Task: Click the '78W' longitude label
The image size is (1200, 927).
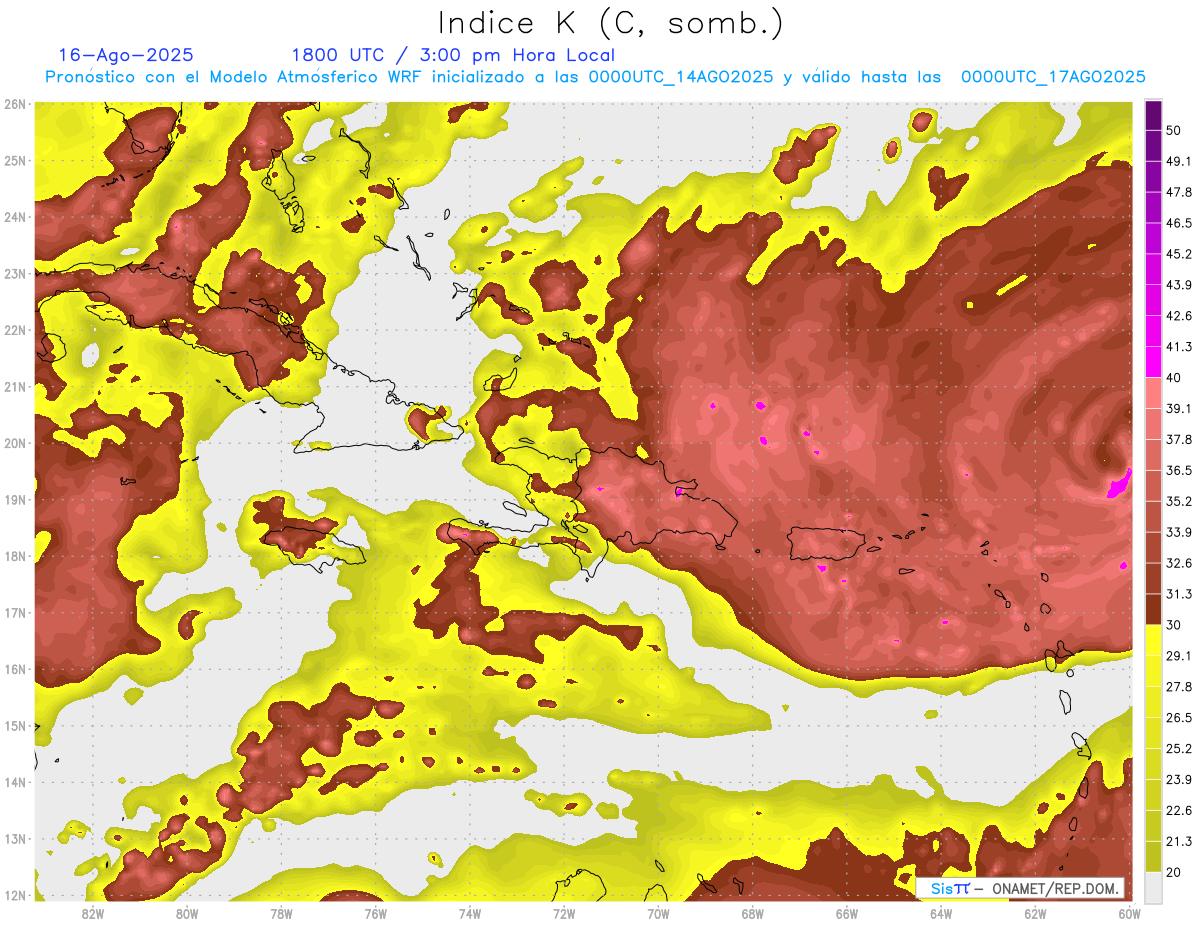Action: pyautogui.click(x=281, y=914)
